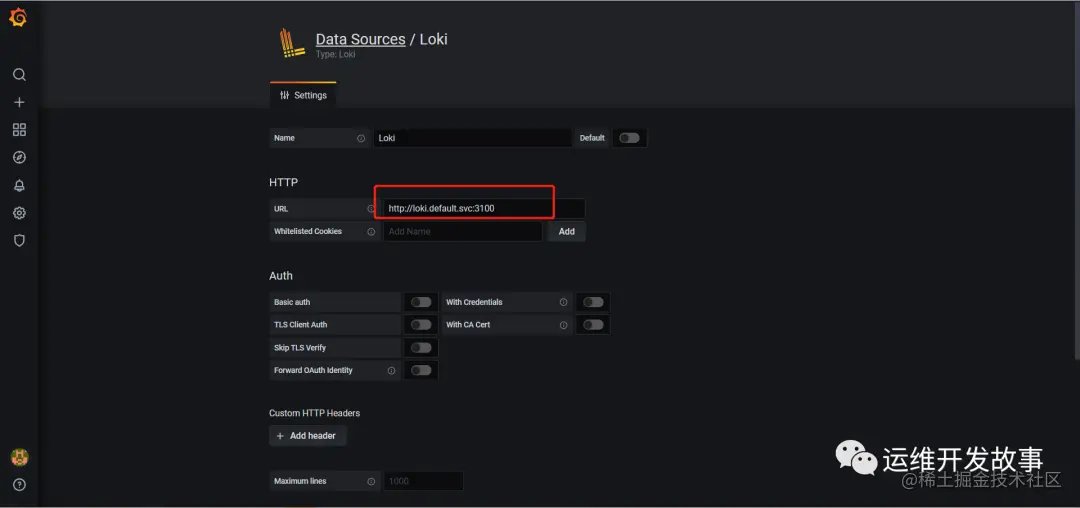Image resolution: width=1080 pixels, height=508 pixels.
Task: Click the HTTP section heading
Action: [x=283, y=182]
